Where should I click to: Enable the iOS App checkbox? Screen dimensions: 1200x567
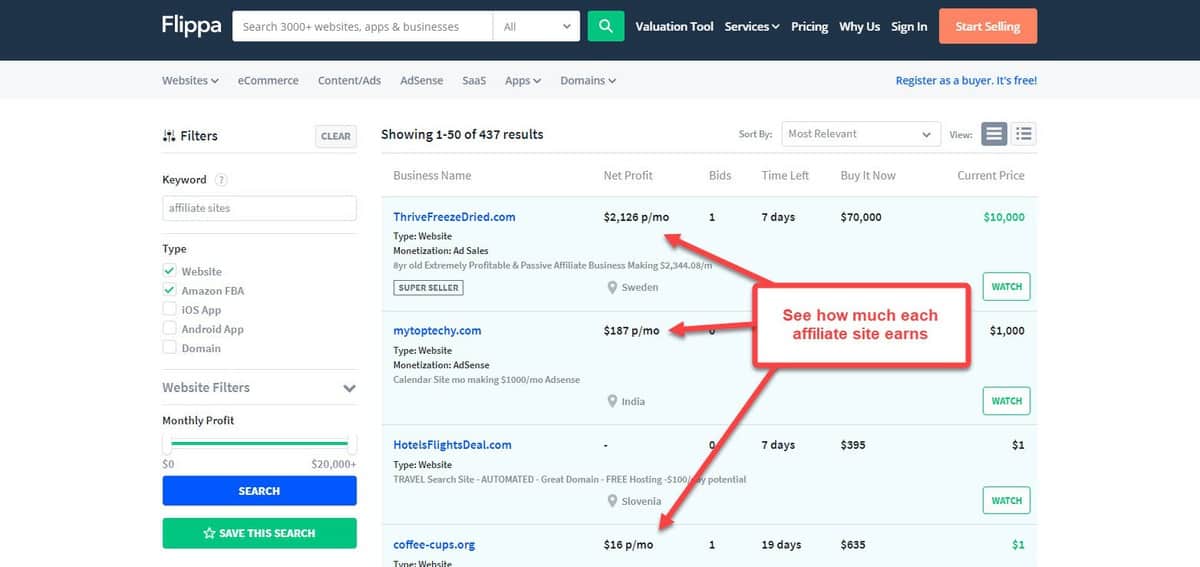(170, 310)
